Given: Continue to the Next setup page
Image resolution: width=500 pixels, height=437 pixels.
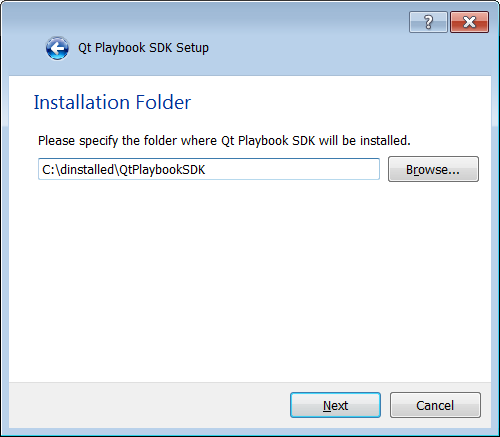Looking at the screenshot, I should point(335,405).
